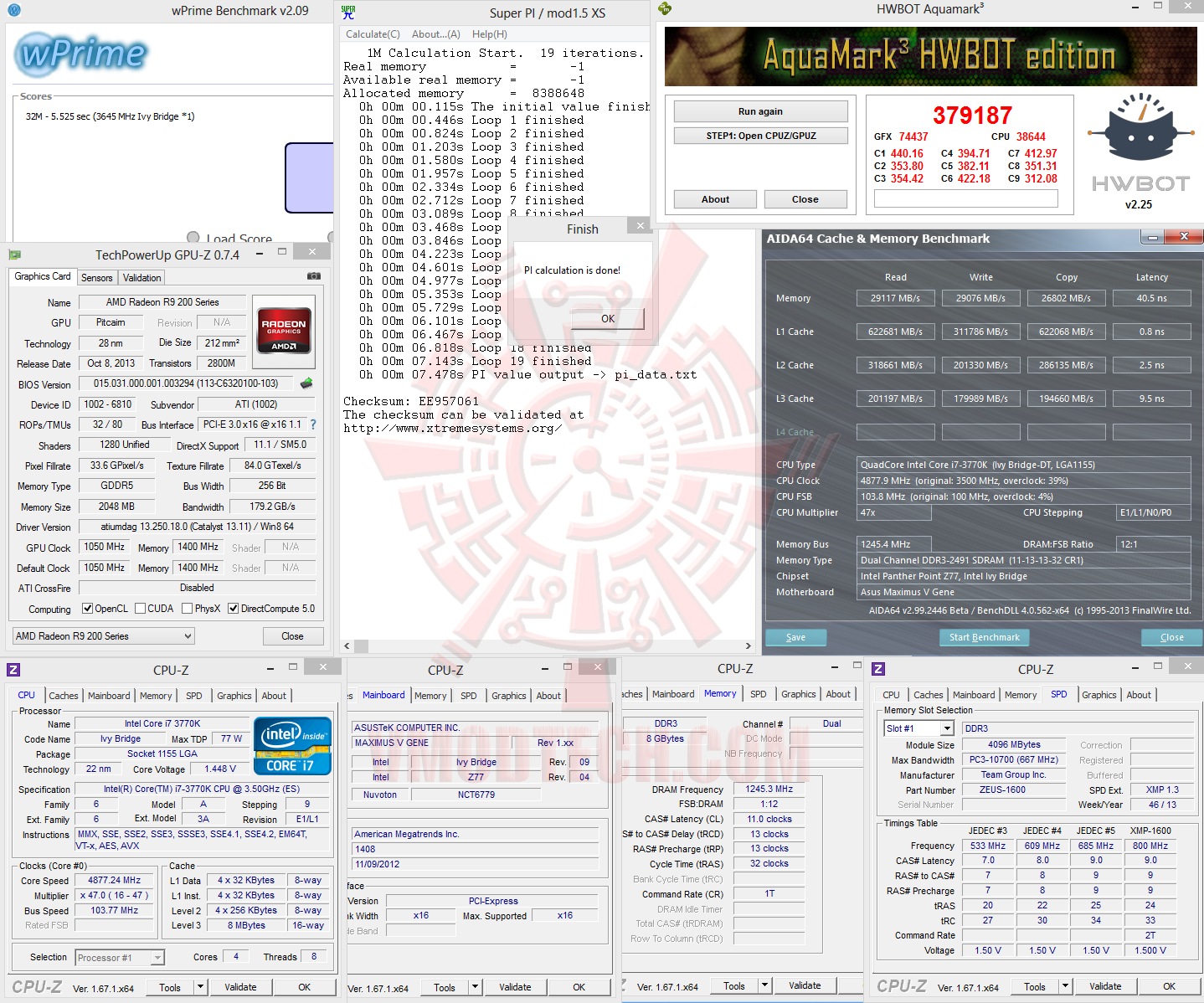Open the Graphics tab in the CPU-Z SPD window
Screen dimensions: 1204x1003
click(x=1099, y=695)
